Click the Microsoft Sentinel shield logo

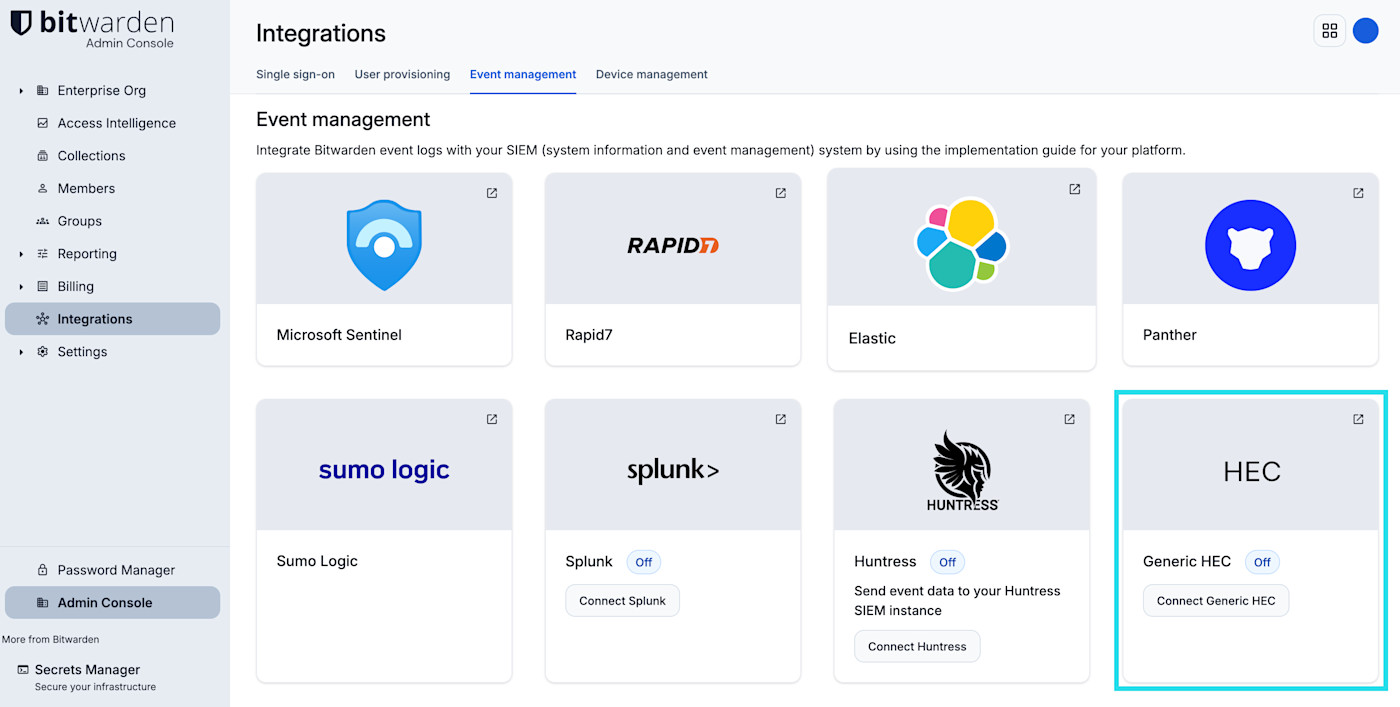(384, 245)
